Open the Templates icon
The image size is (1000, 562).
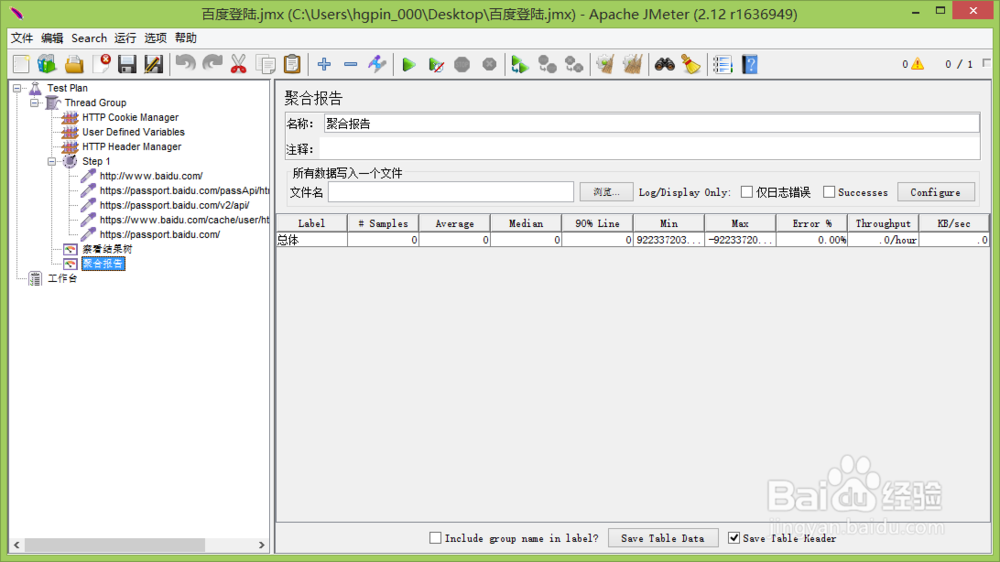(x=47, y=64)
